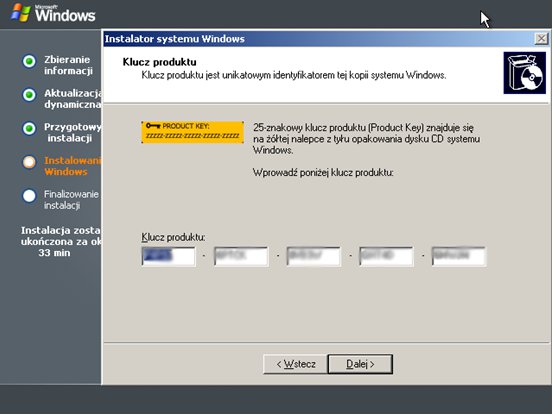This screenshot has height=415, width=554.
Task: Click the Klucz produktu field label
Action: tap(173, 237)
